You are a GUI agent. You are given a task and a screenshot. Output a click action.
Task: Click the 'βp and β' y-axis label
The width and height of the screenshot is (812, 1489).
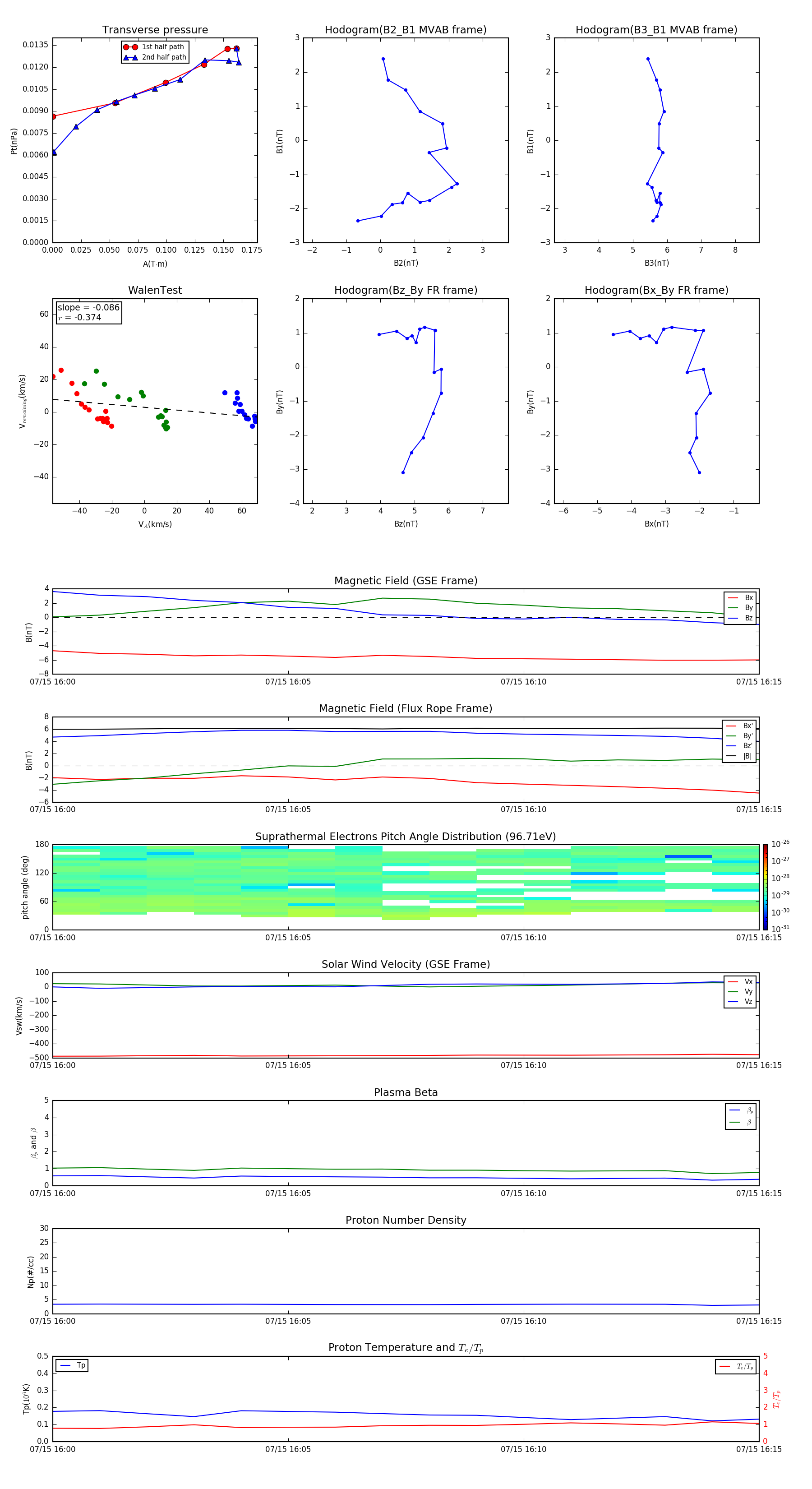click(x=34, y=1143)
